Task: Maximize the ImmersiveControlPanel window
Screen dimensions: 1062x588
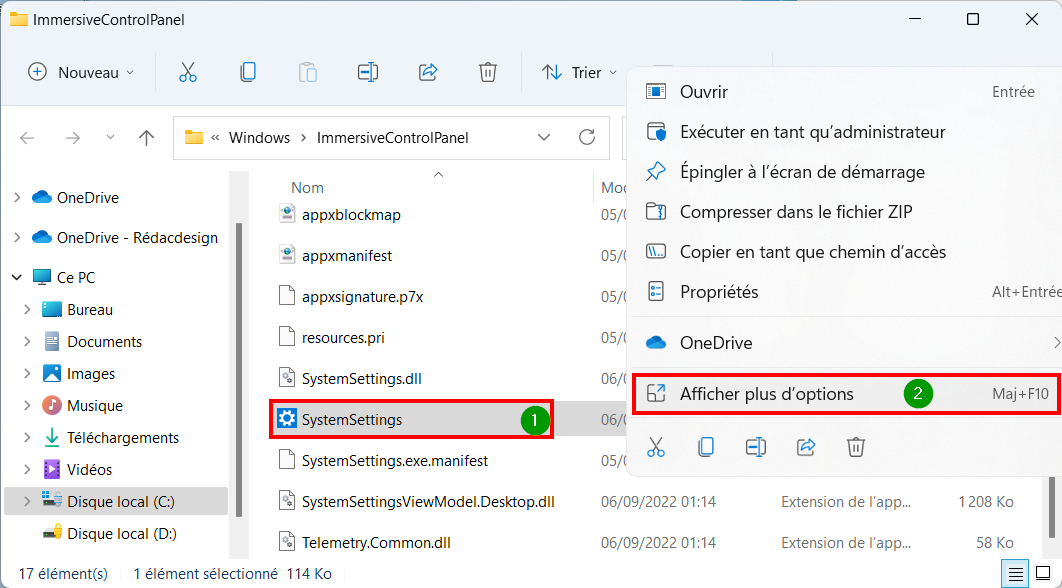Action: tap(973, 19)
